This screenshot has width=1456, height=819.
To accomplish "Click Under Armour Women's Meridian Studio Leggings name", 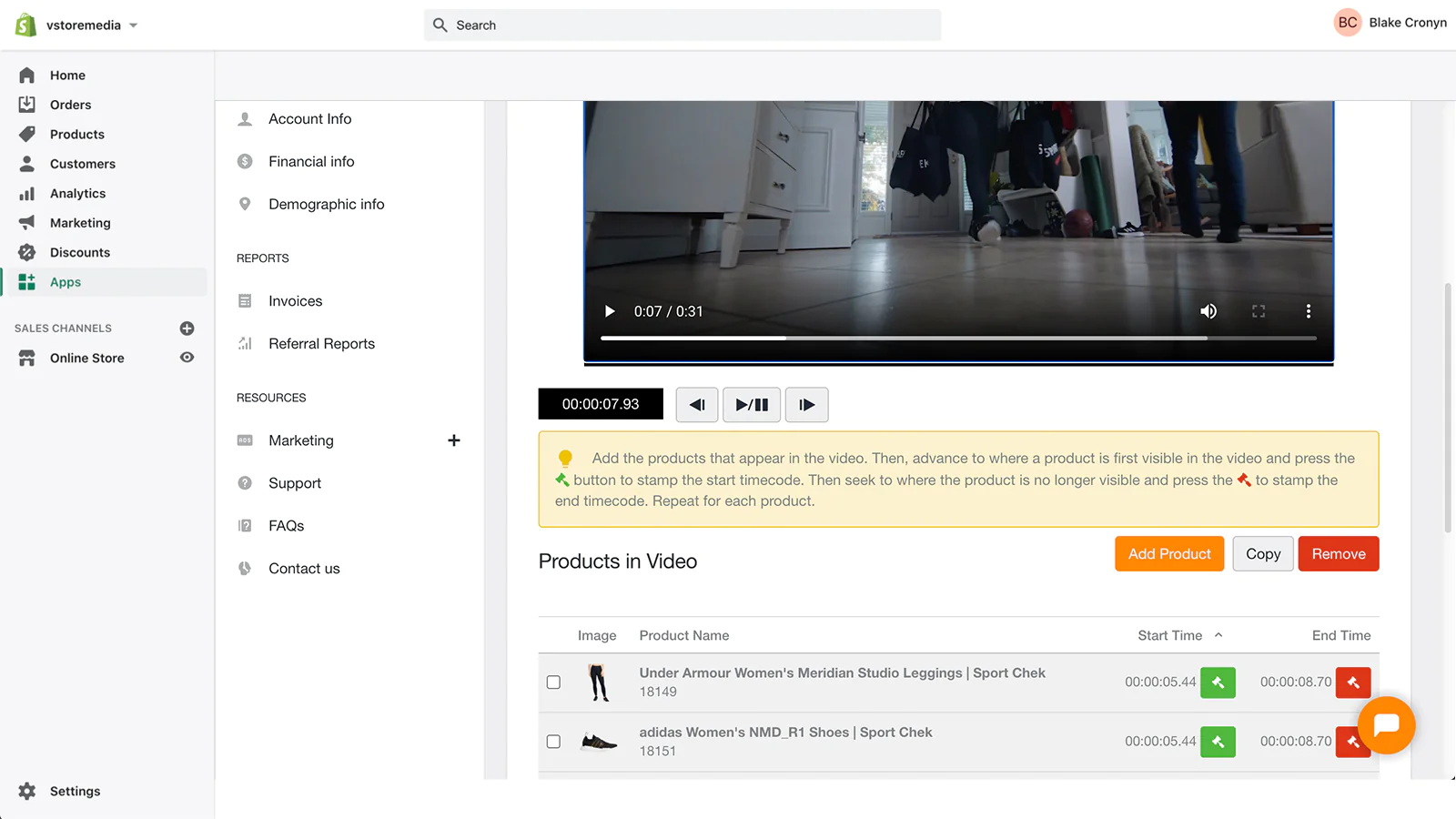I will click(x=842, y=673).
